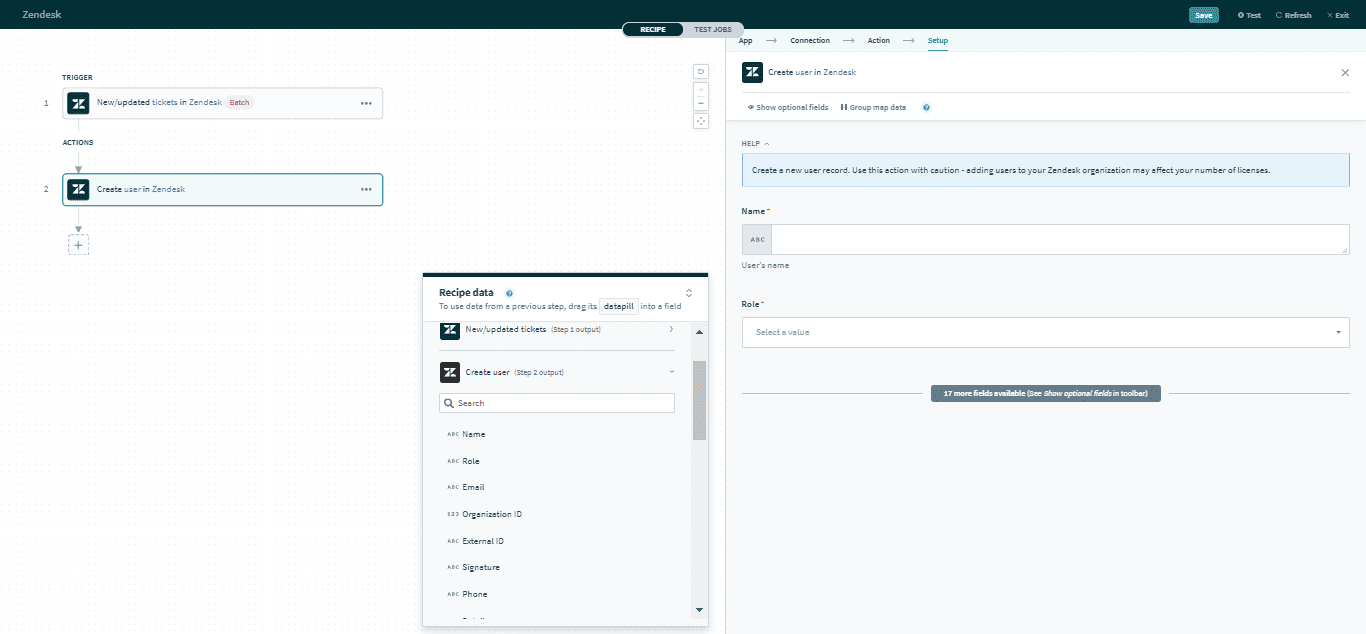The height and width of the screenshot is (634, 1366).
Task: Zoom in on the recipe canvas
Action: tap(700, 88)
